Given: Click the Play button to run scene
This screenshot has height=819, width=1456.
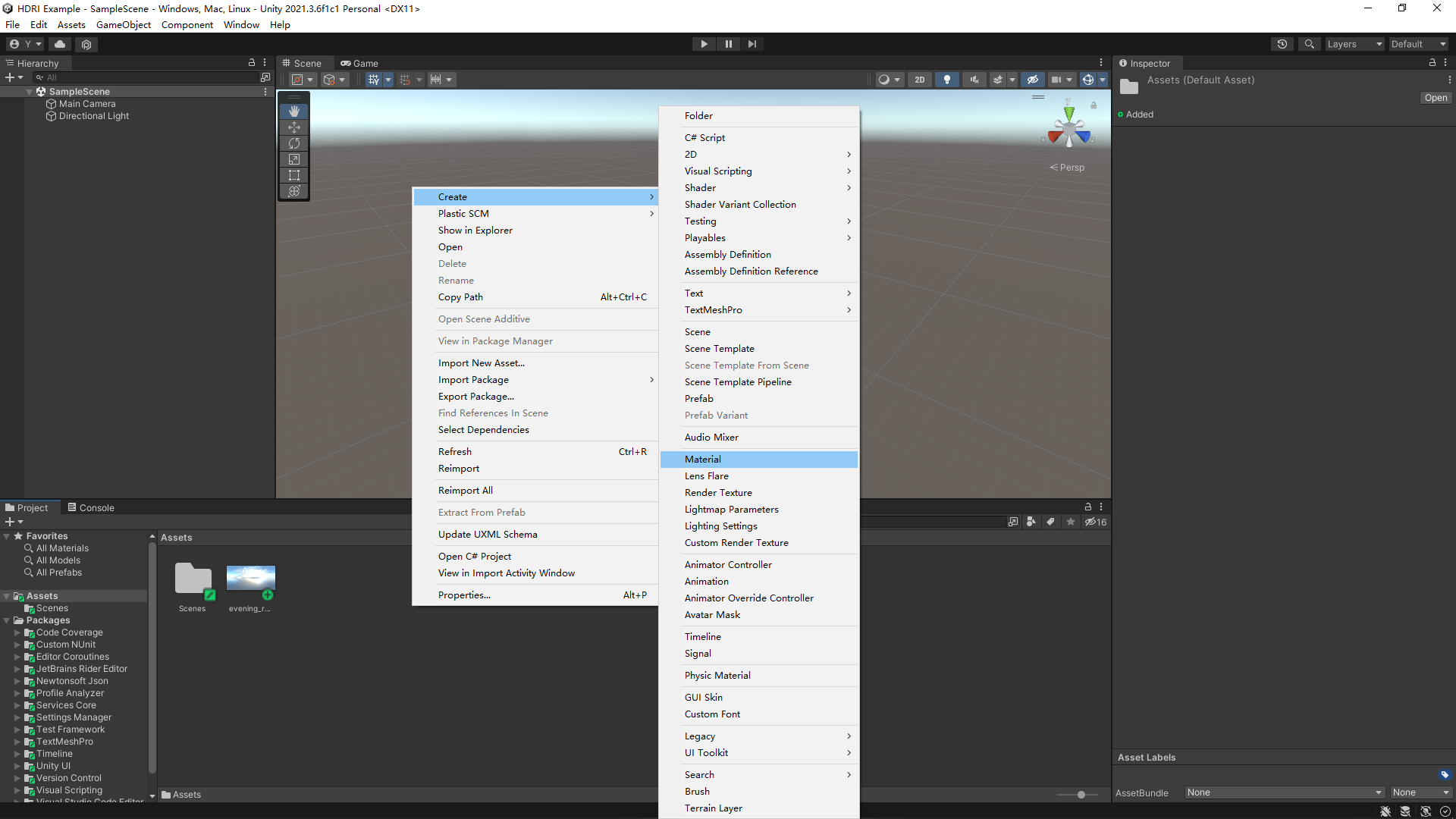Looking at the screenshot, I should coord(704,44).
